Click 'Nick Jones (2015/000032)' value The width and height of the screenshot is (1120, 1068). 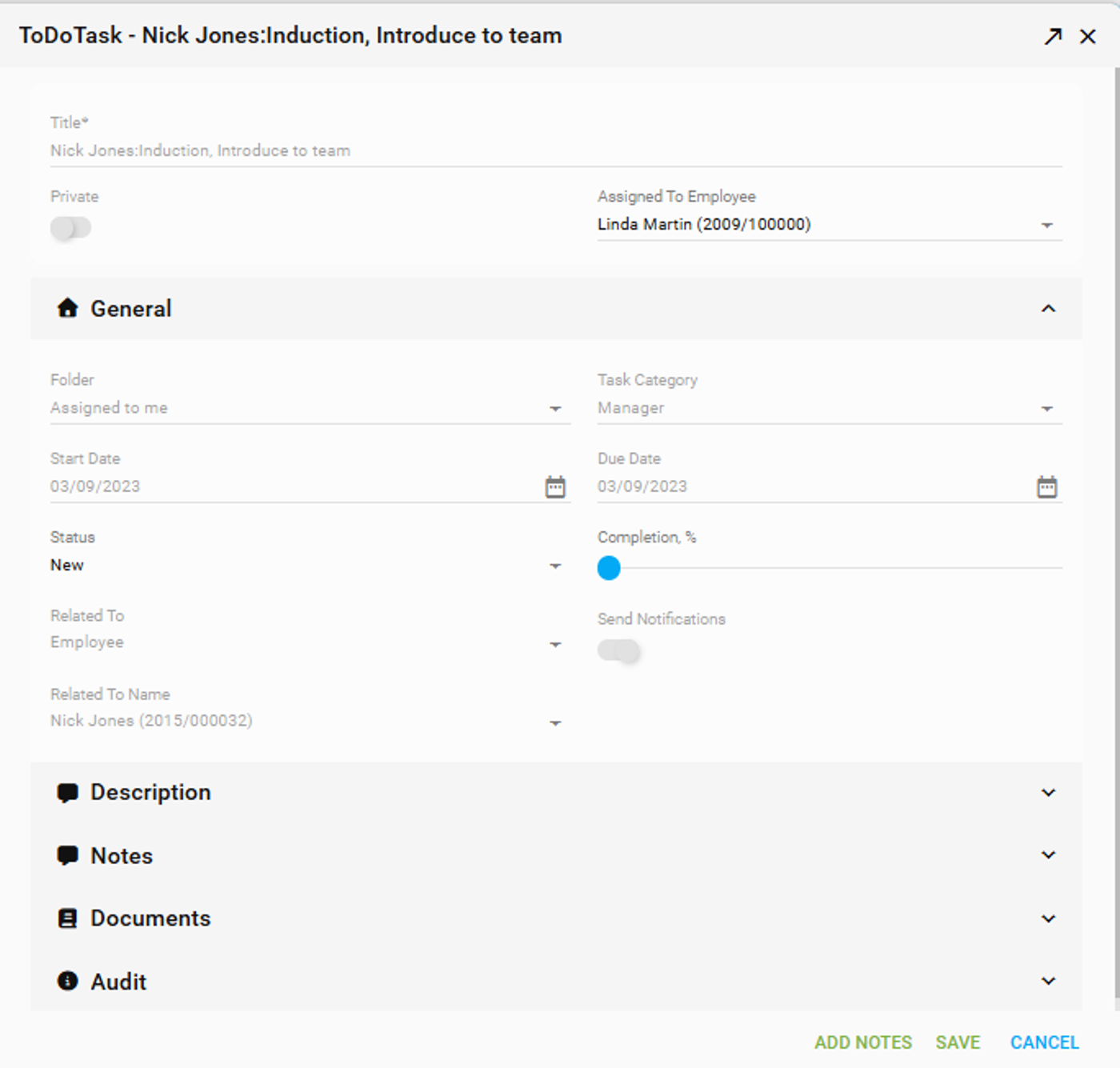point(151,721)
